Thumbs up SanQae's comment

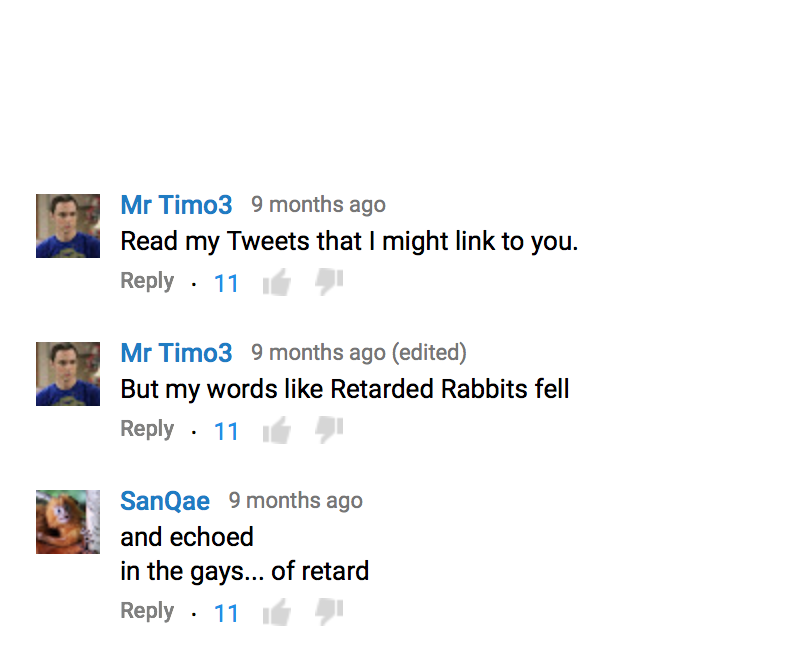276,613
